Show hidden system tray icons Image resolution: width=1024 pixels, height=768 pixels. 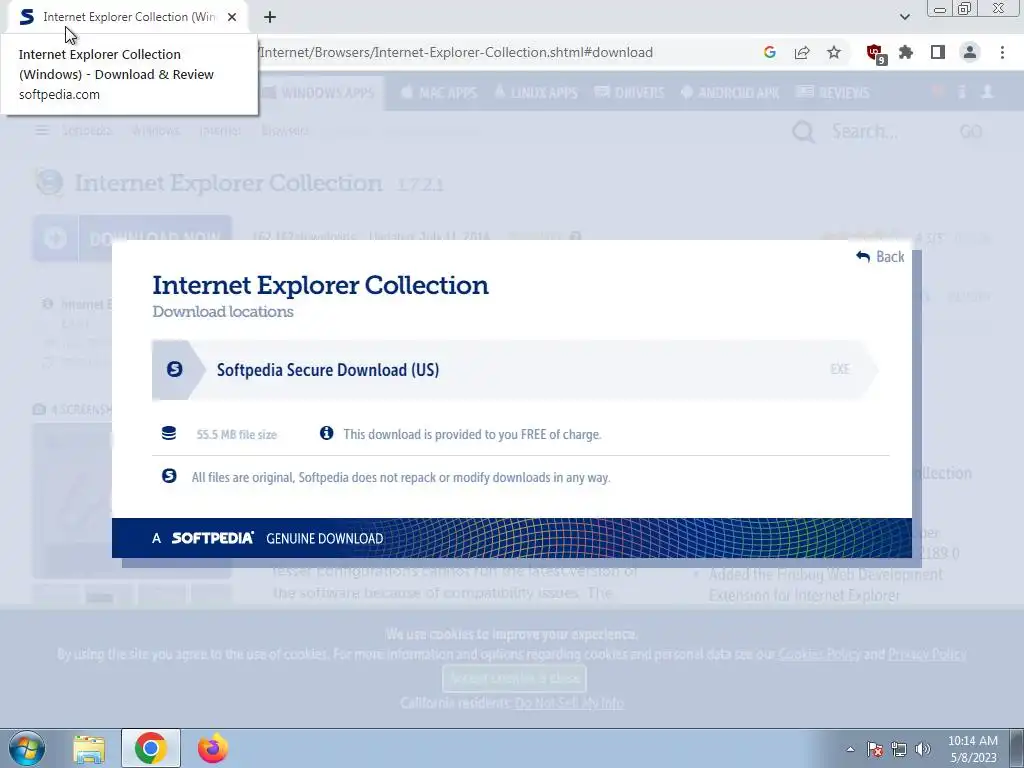point(850,749)
